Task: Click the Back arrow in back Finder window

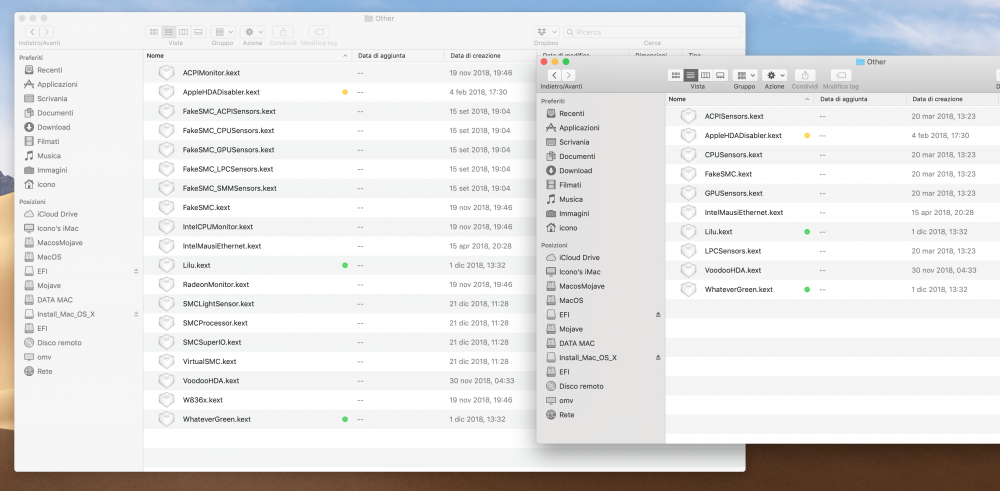Action: coord(32,32)
